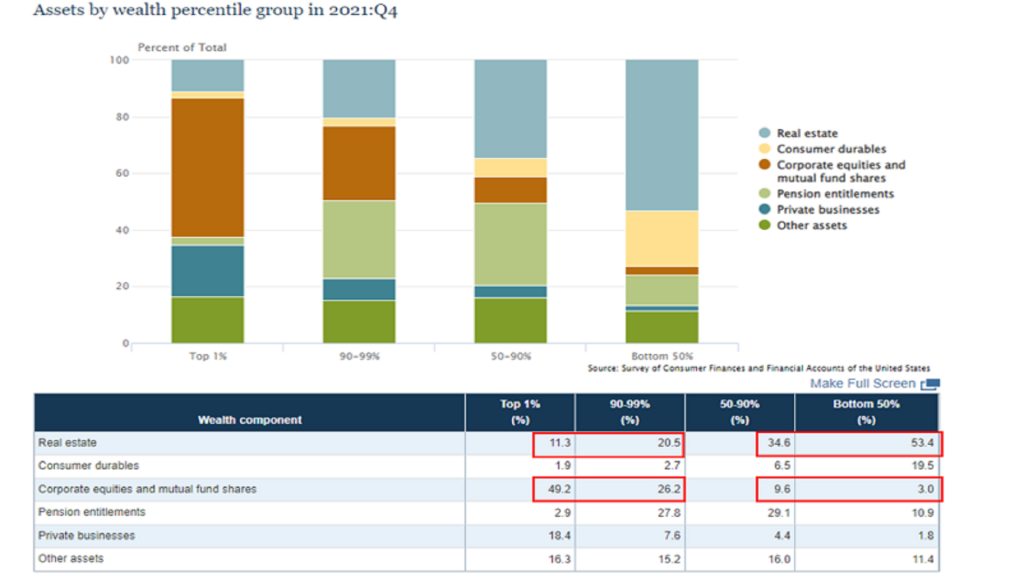
Task: Click the 53.4 value cell in the table
Action: [x=919, y=442]
